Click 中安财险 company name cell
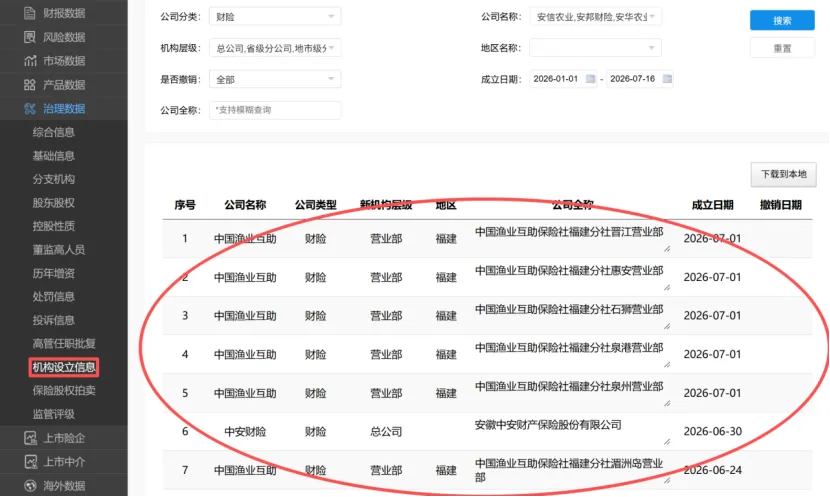Viewport: 830px width, 497px height. coord(245,432)
